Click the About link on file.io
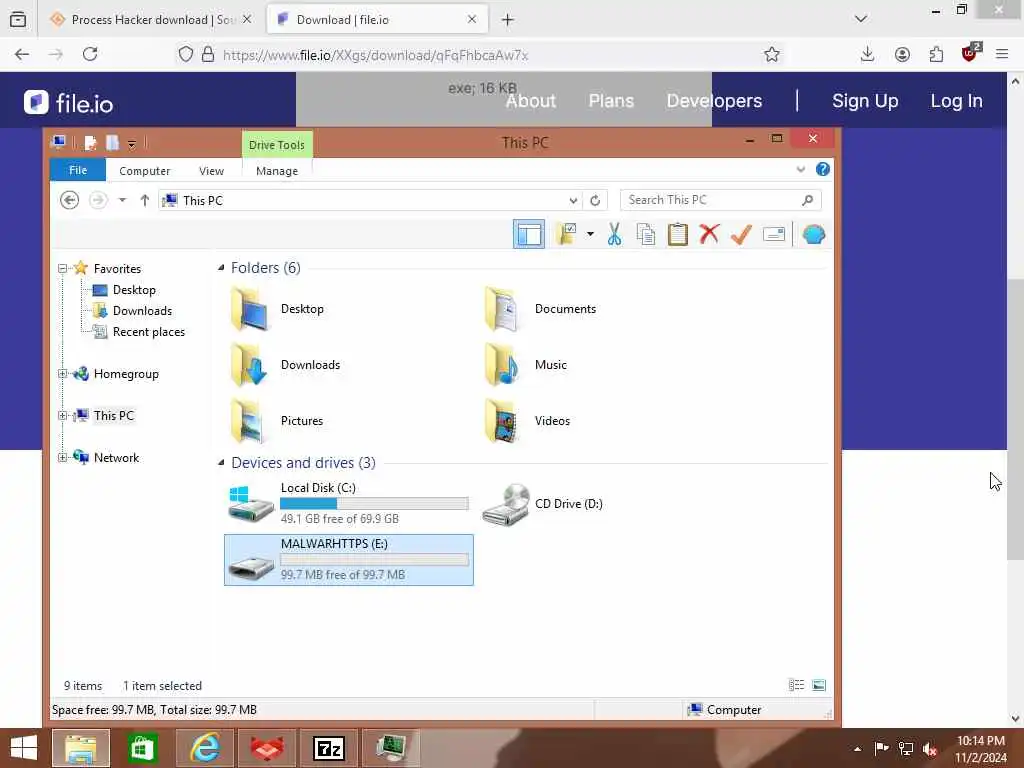Image resolution: width=1024 pixels, height=768 pixels. 531,101
